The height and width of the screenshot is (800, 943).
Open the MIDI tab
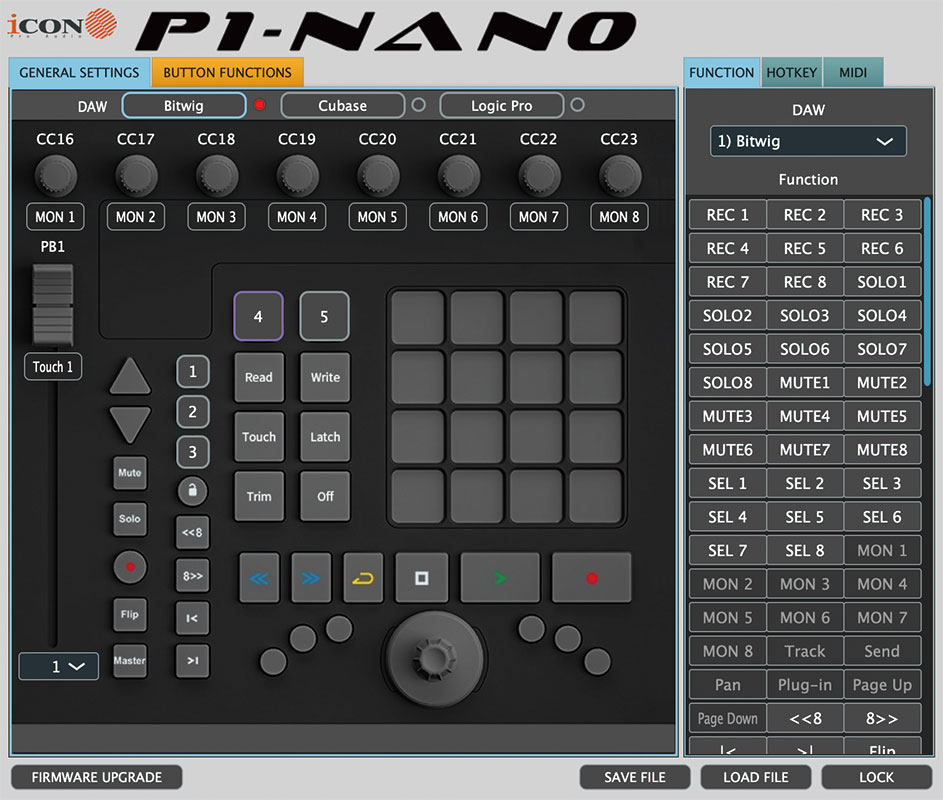pyautogui.click(x=853, y=73)
